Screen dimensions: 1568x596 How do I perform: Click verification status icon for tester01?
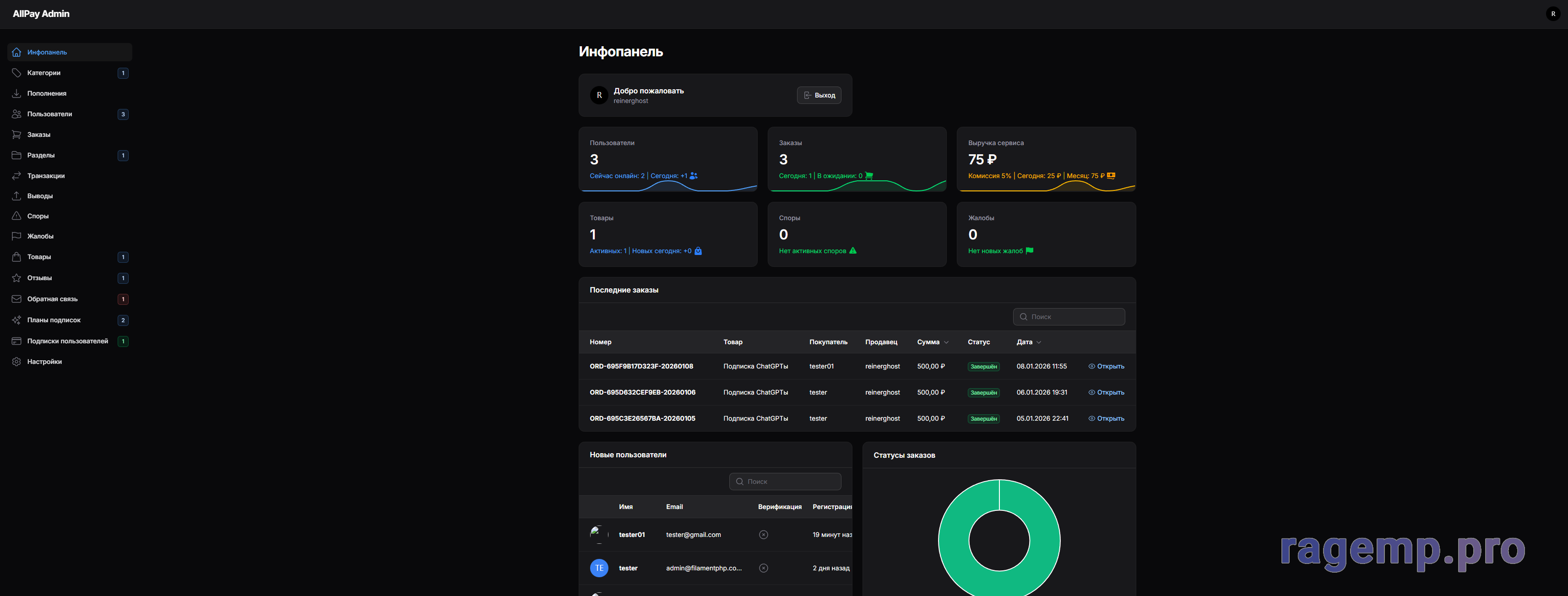click(763, 535)
